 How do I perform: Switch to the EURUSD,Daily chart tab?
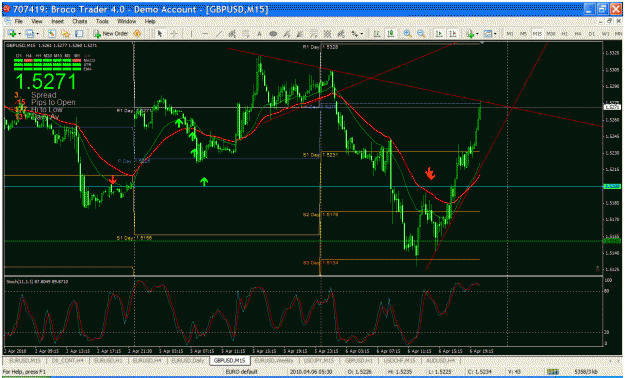click(187, 360)
